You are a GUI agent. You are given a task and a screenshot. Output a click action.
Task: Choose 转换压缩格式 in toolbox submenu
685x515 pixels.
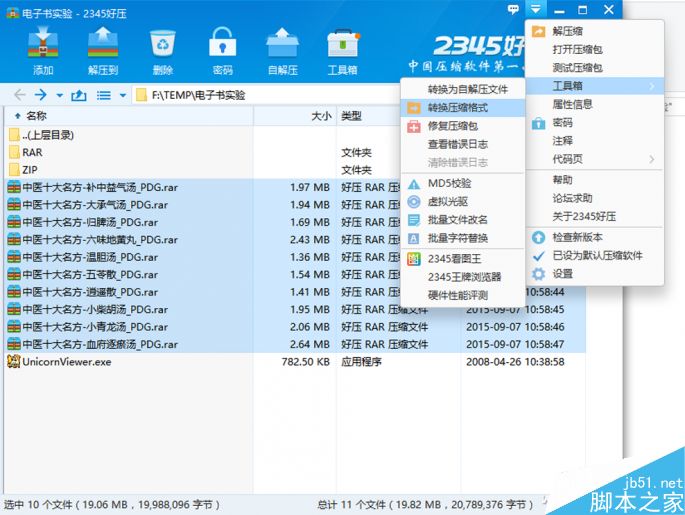[463, 108]
